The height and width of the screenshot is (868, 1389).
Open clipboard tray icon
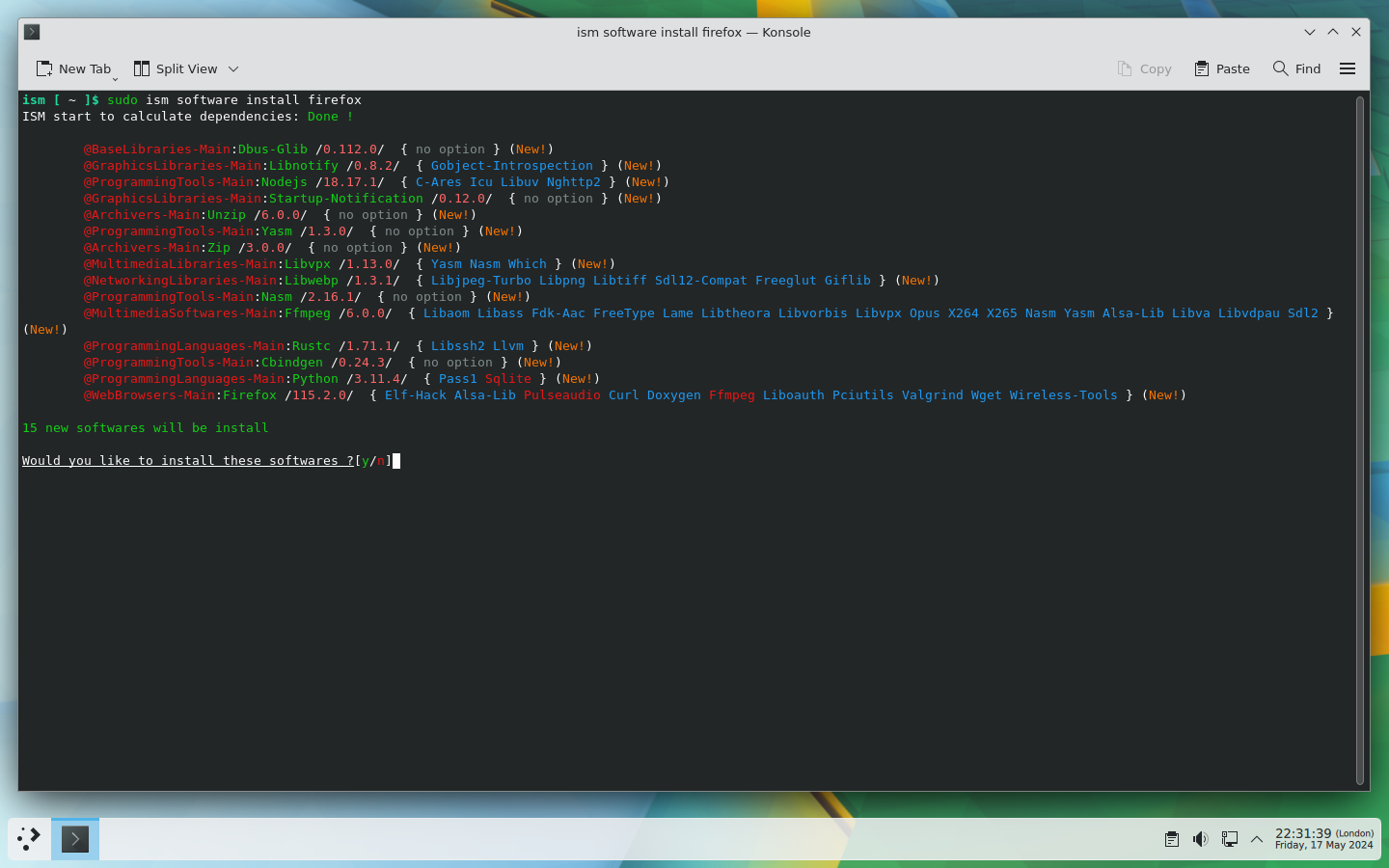click(x=1172, y=839)
